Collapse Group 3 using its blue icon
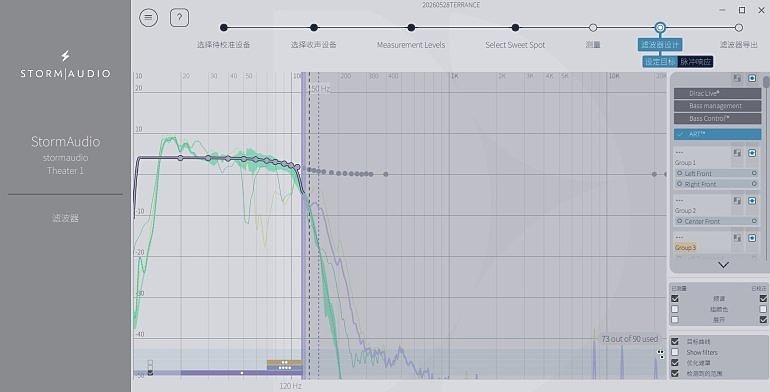This screenshot has height=392, width=770. [752, 238]
